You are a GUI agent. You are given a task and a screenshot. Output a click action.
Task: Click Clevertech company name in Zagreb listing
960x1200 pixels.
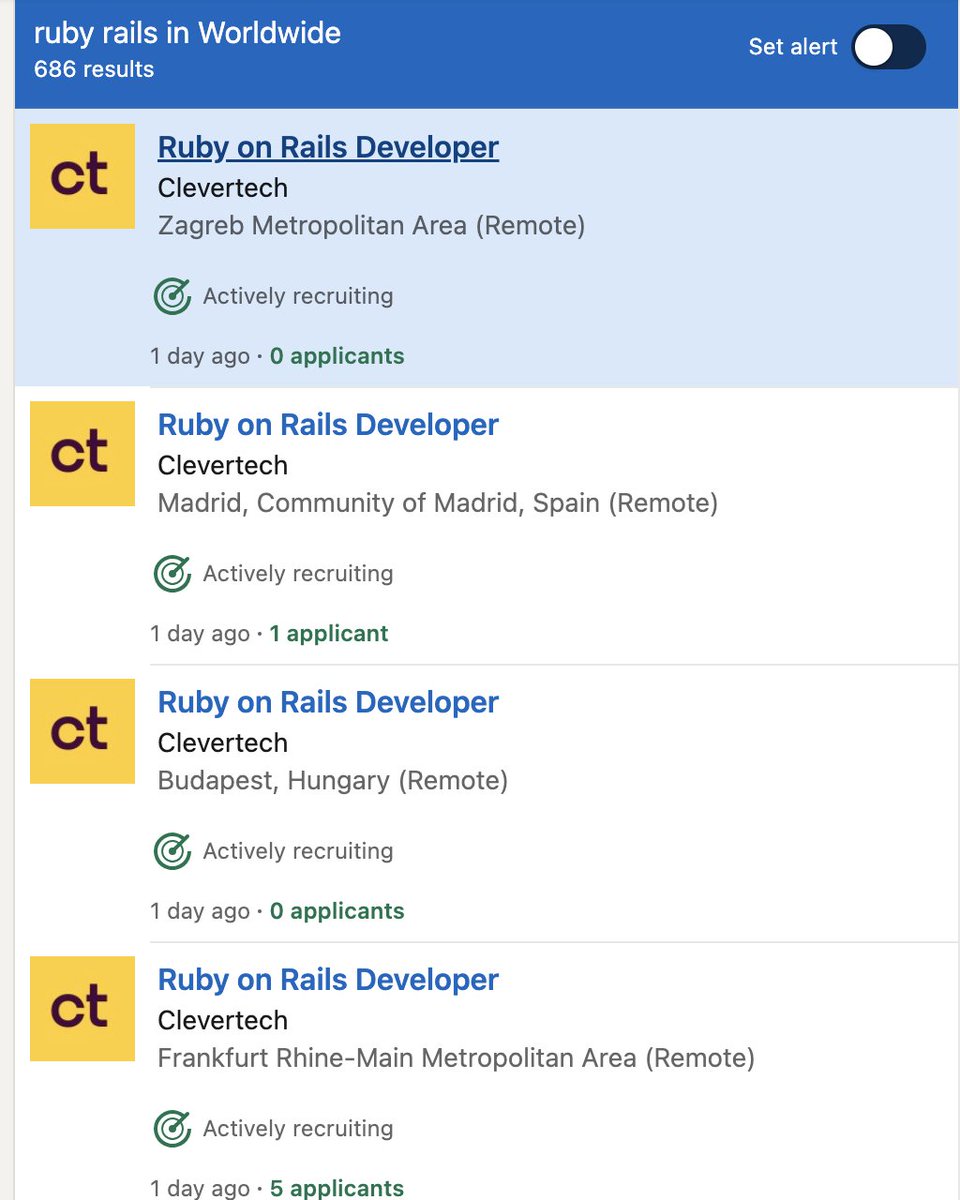[x=223, y=188]
